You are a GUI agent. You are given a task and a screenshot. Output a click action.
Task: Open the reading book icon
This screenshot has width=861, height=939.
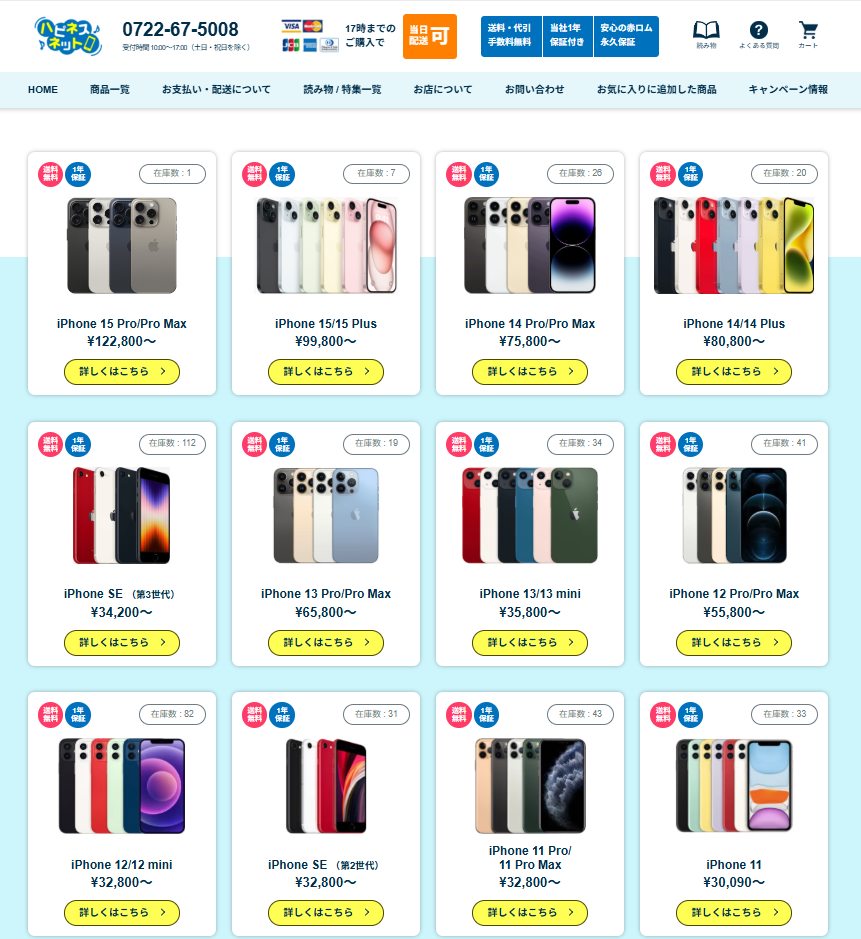point(706,35)
